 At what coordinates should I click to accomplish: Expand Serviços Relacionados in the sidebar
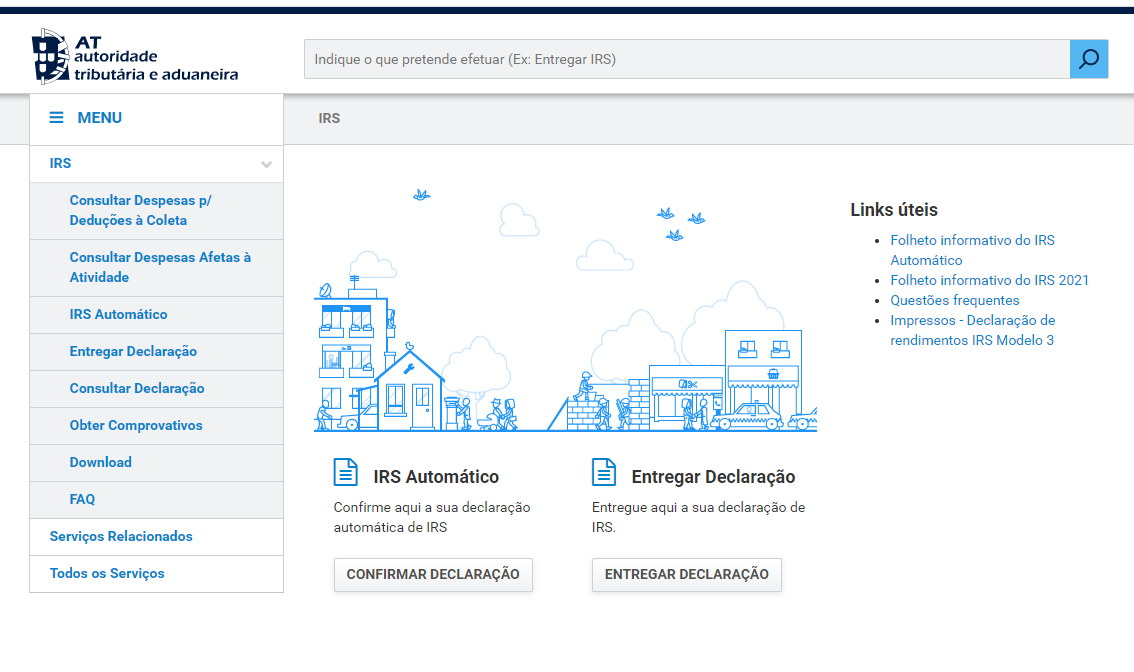[x=121, y=536]
